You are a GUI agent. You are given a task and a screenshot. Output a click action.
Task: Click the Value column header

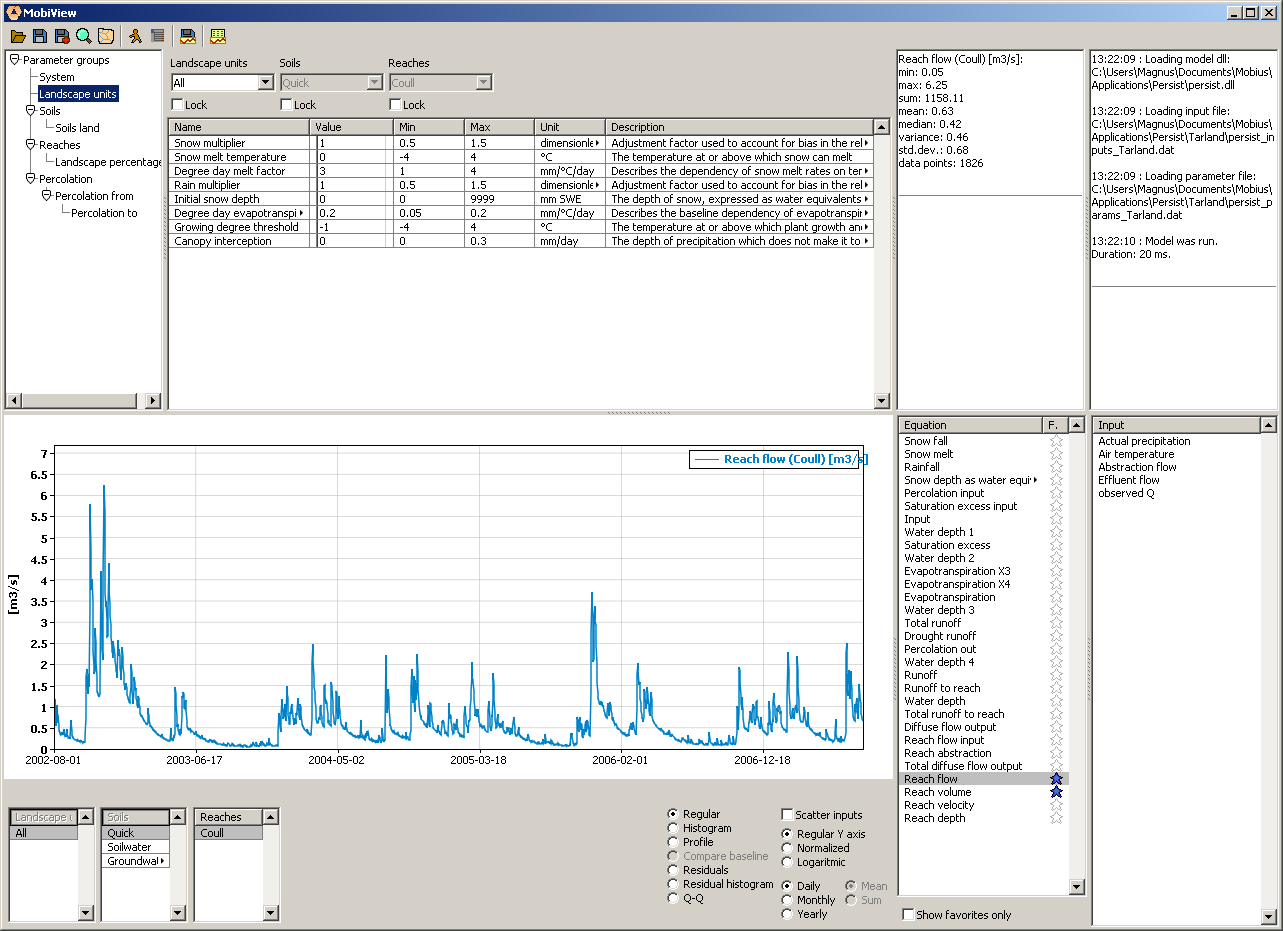click(351, 127)
